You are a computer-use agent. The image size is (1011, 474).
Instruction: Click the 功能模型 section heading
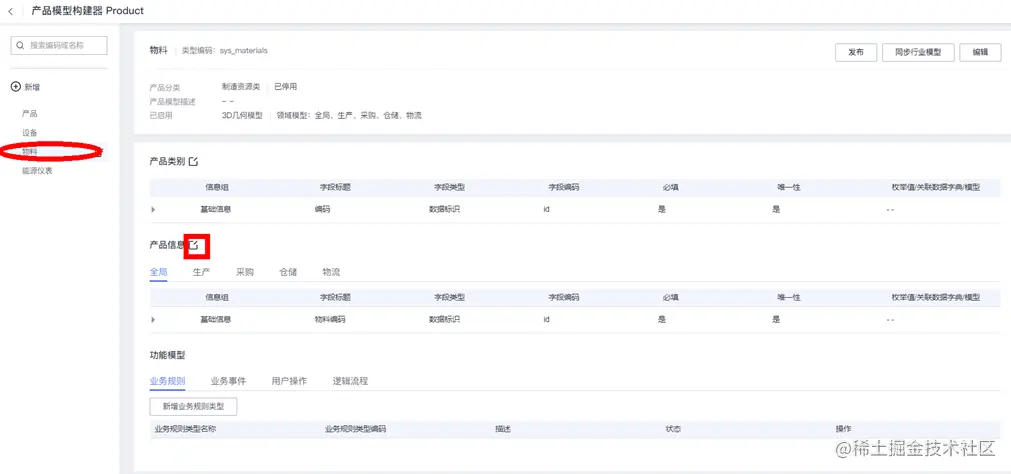pyautogui.click(x=167, y=355)
